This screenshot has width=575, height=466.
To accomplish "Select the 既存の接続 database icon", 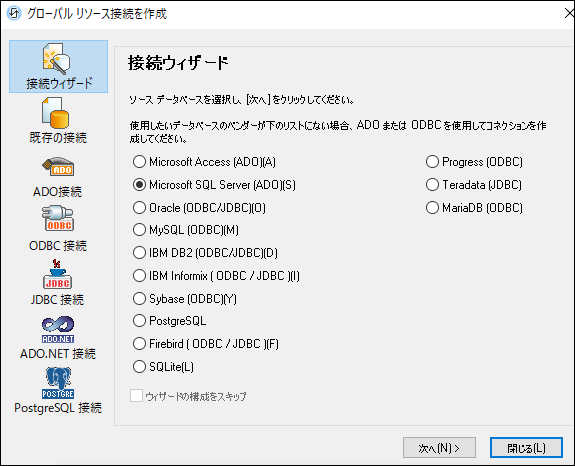I will tap(55, 113).
